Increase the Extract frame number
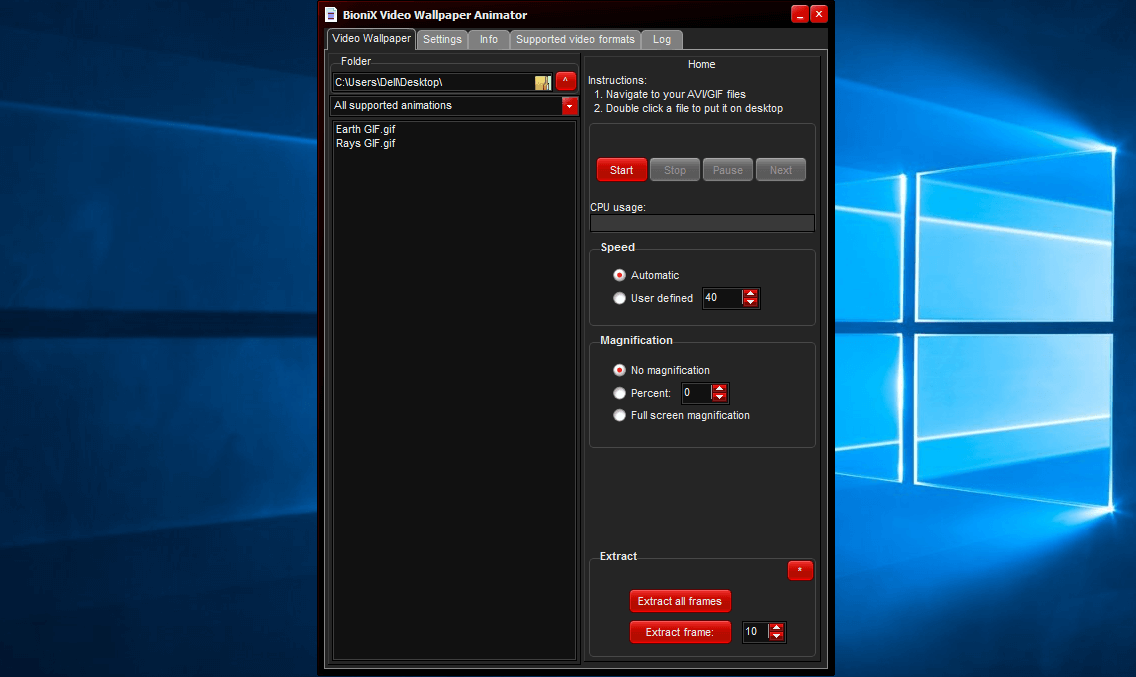This screenshot has height=677, width=1136. point(777,627)
